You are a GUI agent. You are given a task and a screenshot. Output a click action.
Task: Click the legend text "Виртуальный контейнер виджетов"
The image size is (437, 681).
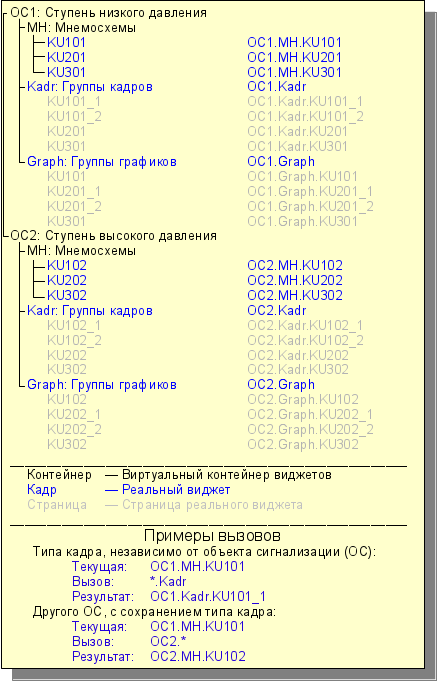[227, 475]
